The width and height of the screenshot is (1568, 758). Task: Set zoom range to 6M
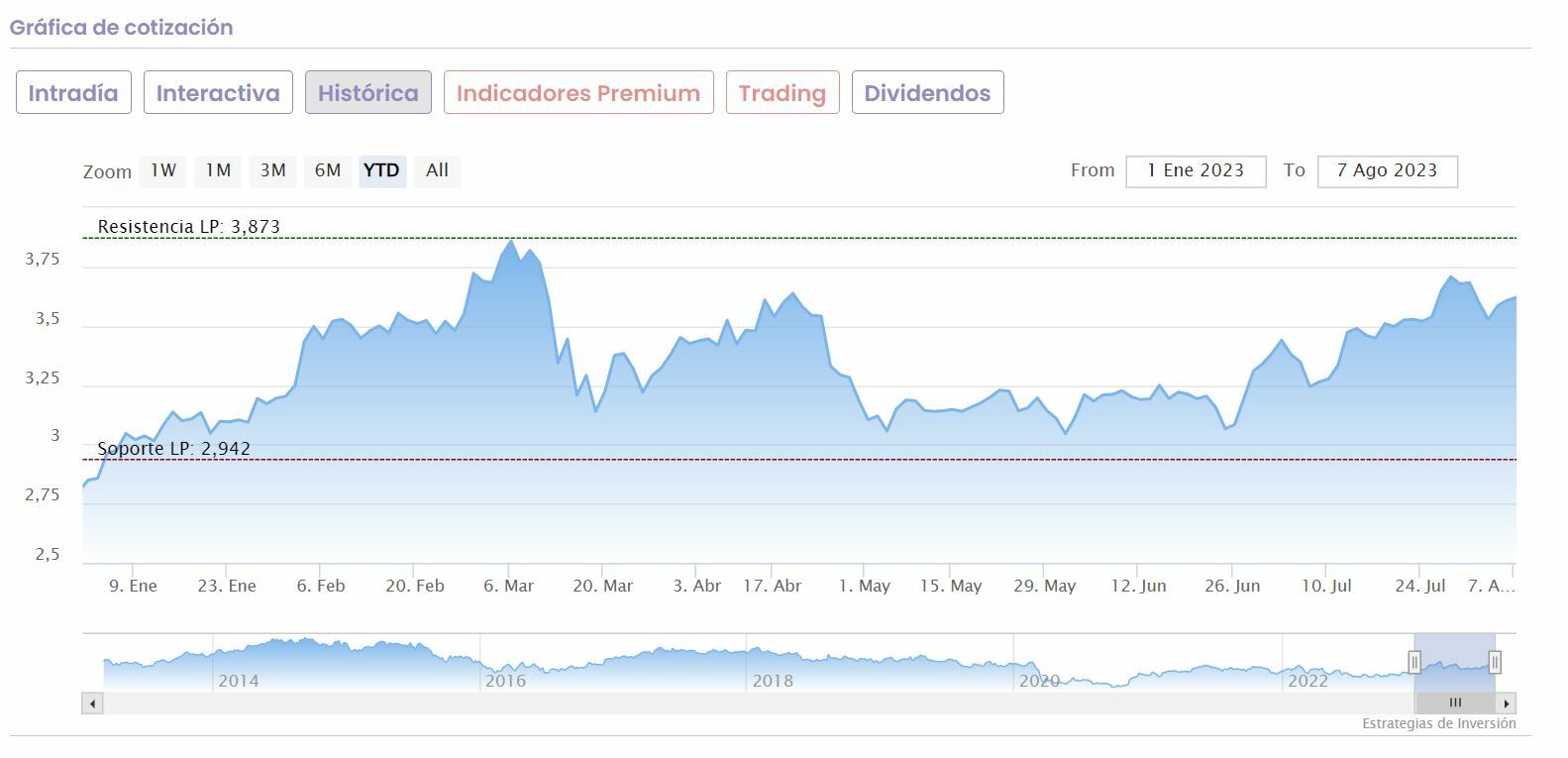327,170
